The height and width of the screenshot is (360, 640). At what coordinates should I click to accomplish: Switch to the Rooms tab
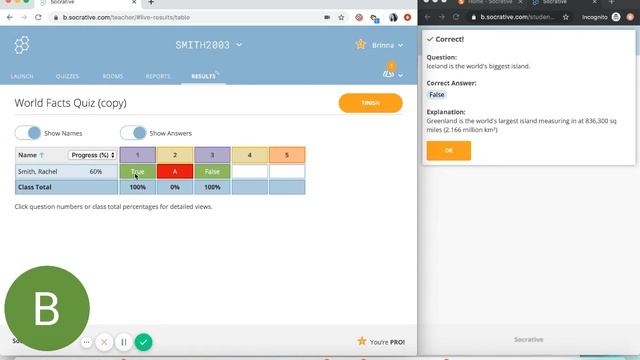click(113, 76)
